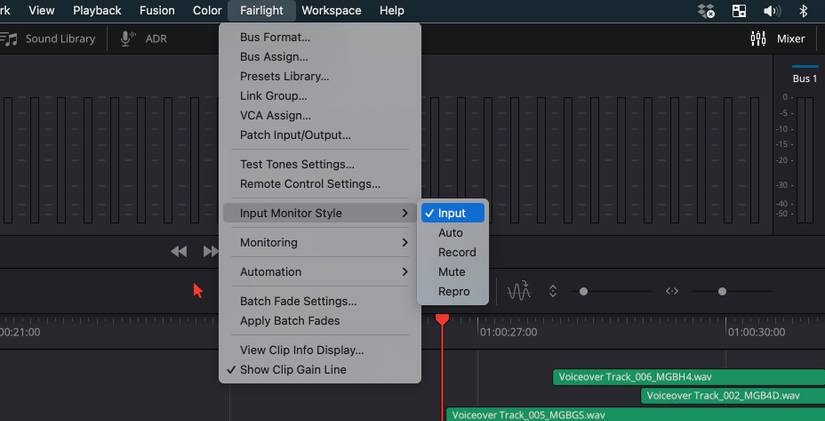
Task: Click the horizontal zoom arrows icon
Action: point(672,291)
